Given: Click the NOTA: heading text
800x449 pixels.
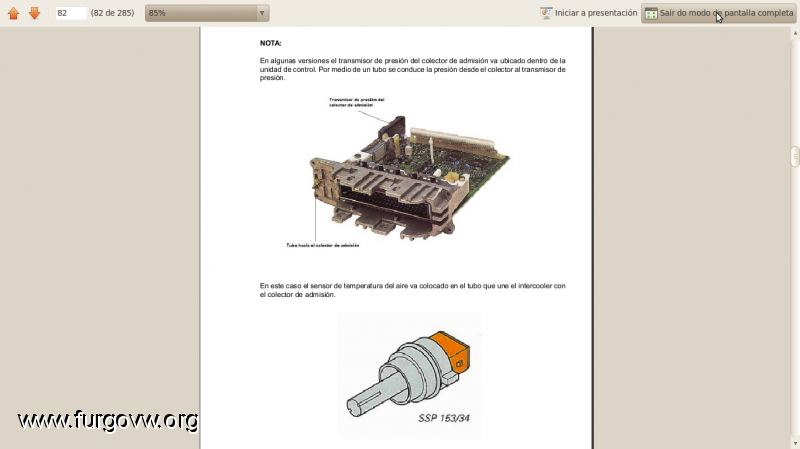Looking at the screenshot, I should [x=270, y=43].
